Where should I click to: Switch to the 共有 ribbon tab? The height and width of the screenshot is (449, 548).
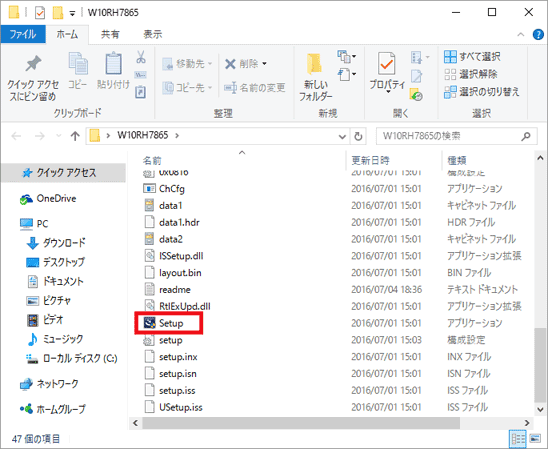point(110,34)
